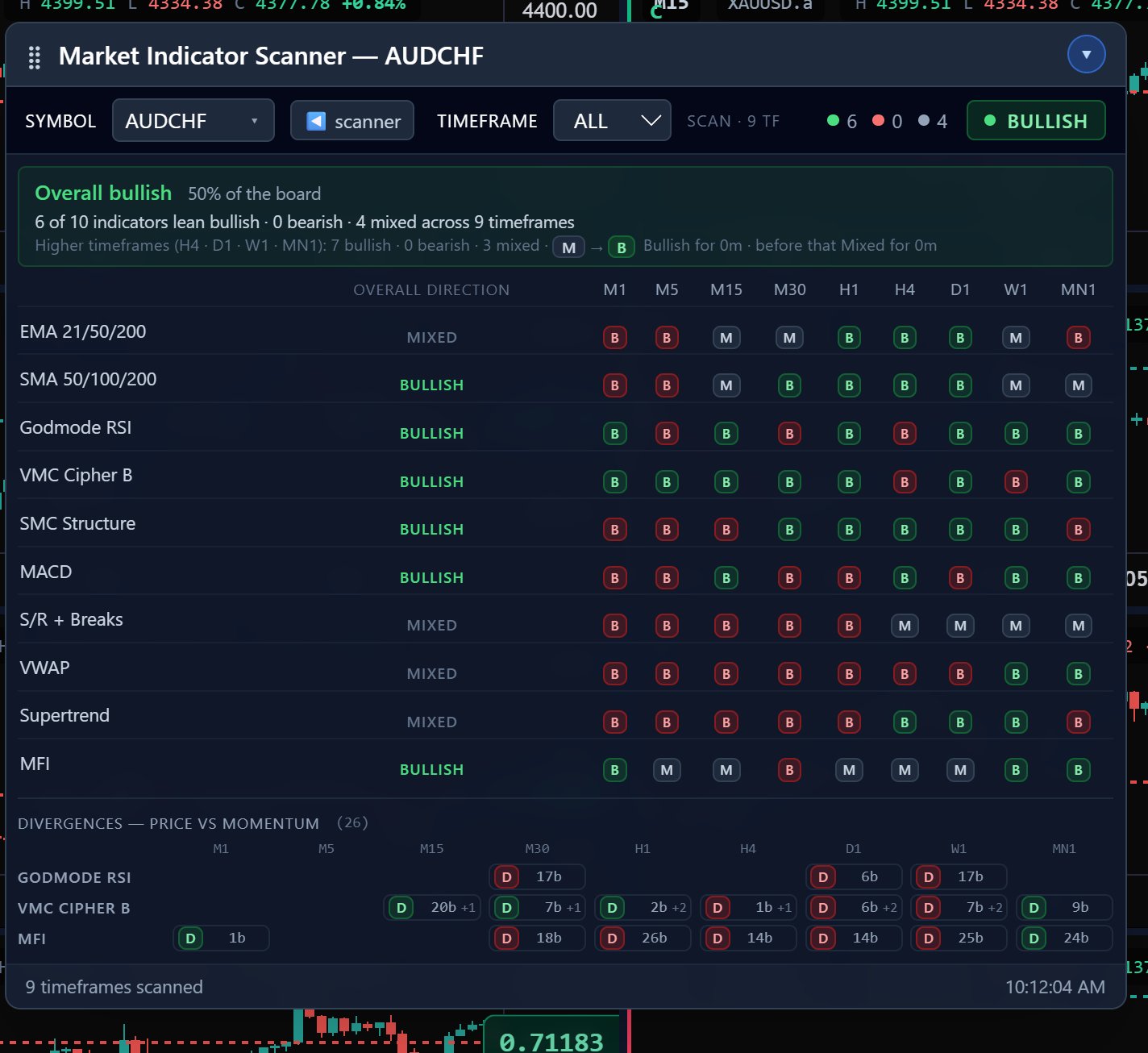Click Godmode RSI M30 divergence 17b

point(537,877)
